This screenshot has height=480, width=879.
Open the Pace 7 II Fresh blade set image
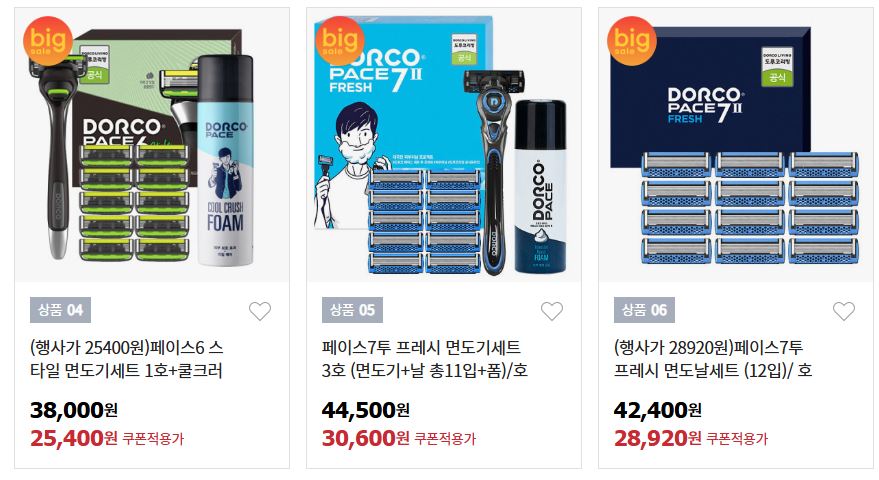[x=736, y=145]
